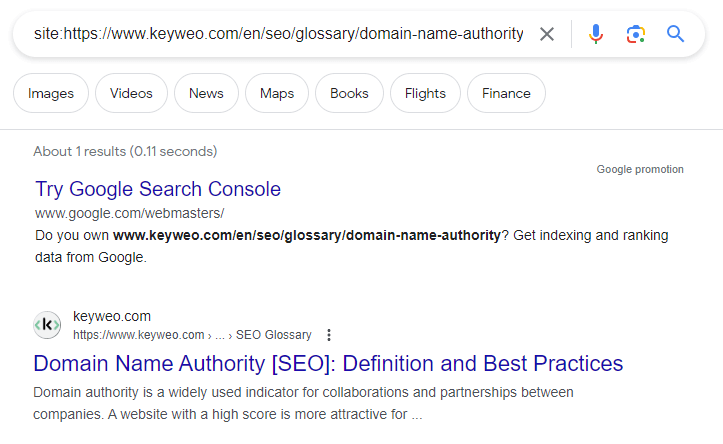Click the keyweo.com site name
This screenshot has height=444, width=723.
point(112,316)
